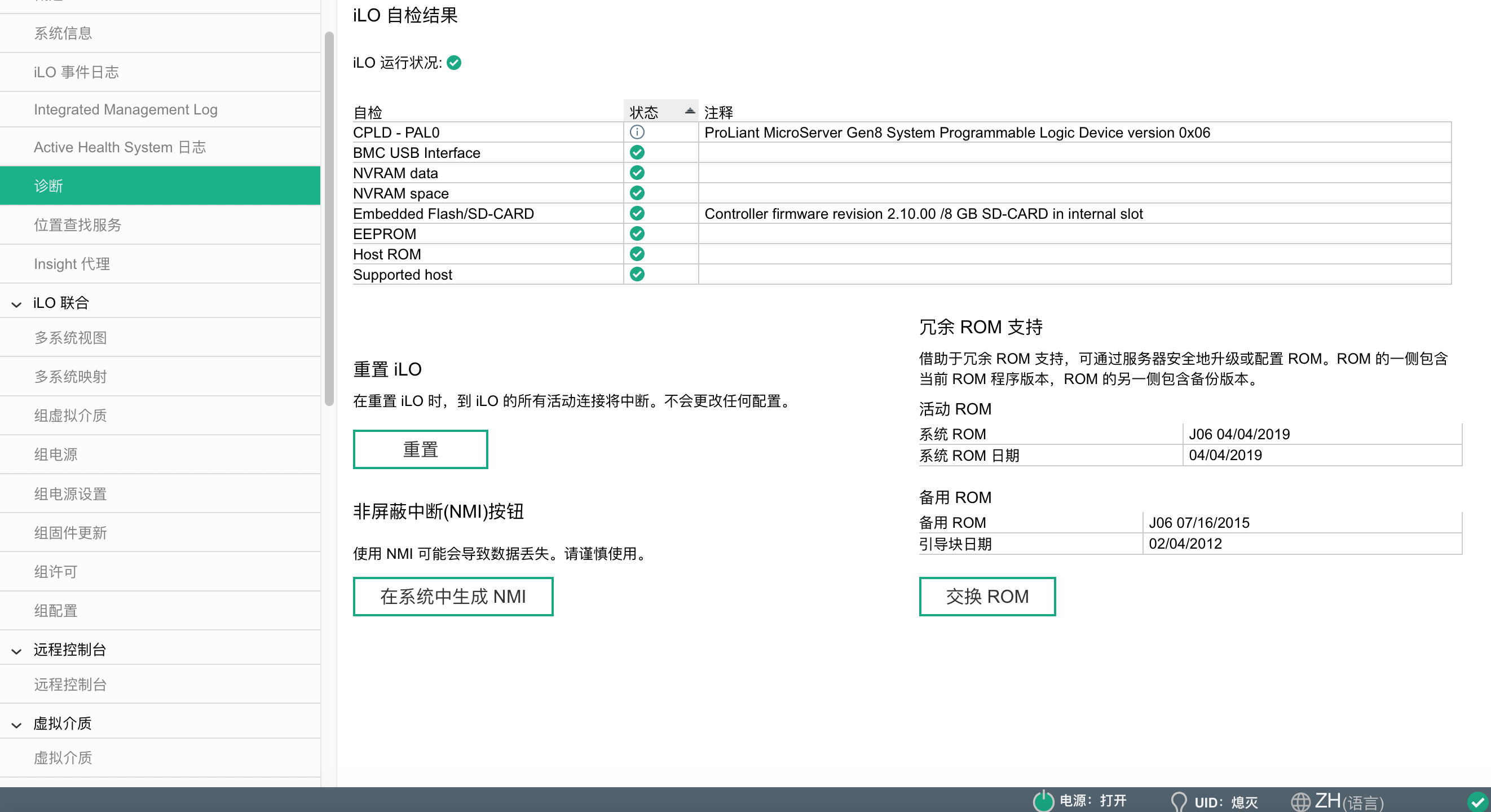Image resolution: width=1491 pixels, height=812 pixels.
Task: Open Integrated Management Log
Action: [x=160, y=109]
